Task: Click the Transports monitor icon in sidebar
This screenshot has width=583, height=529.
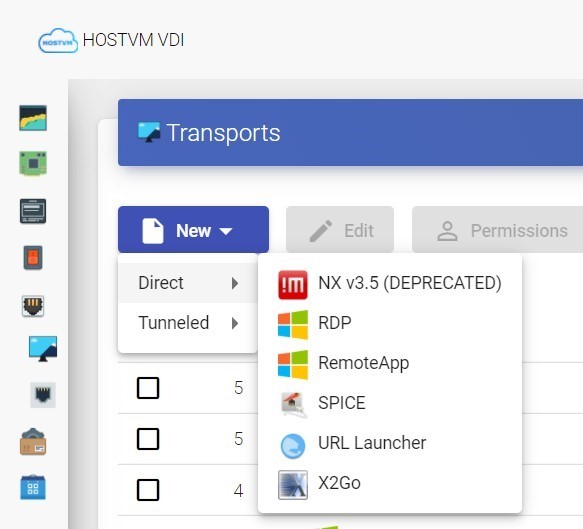Action: [x=43, y=348]
